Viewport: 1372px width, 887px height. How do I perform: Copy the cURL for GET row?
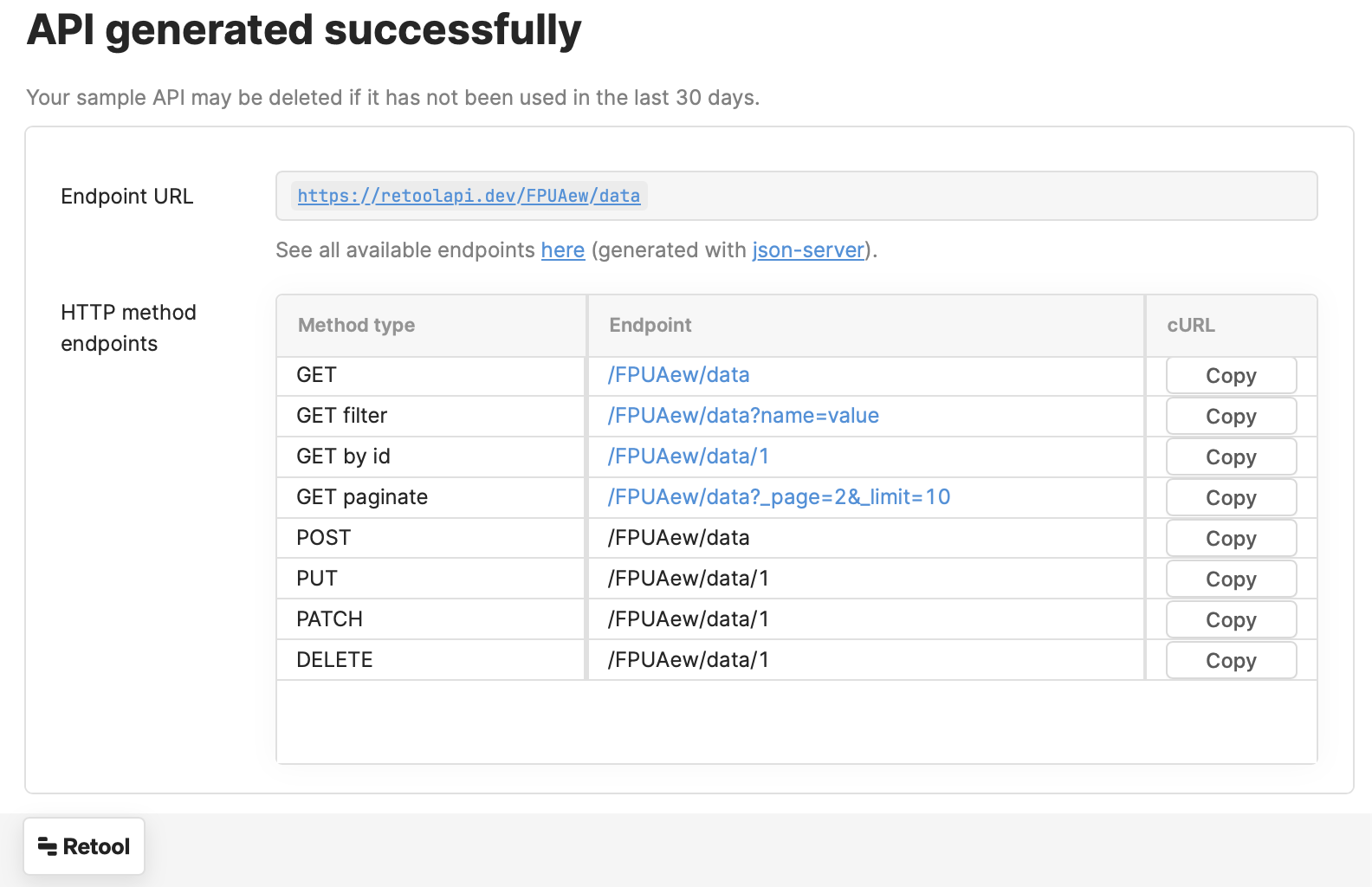[x=1231, y=376]
